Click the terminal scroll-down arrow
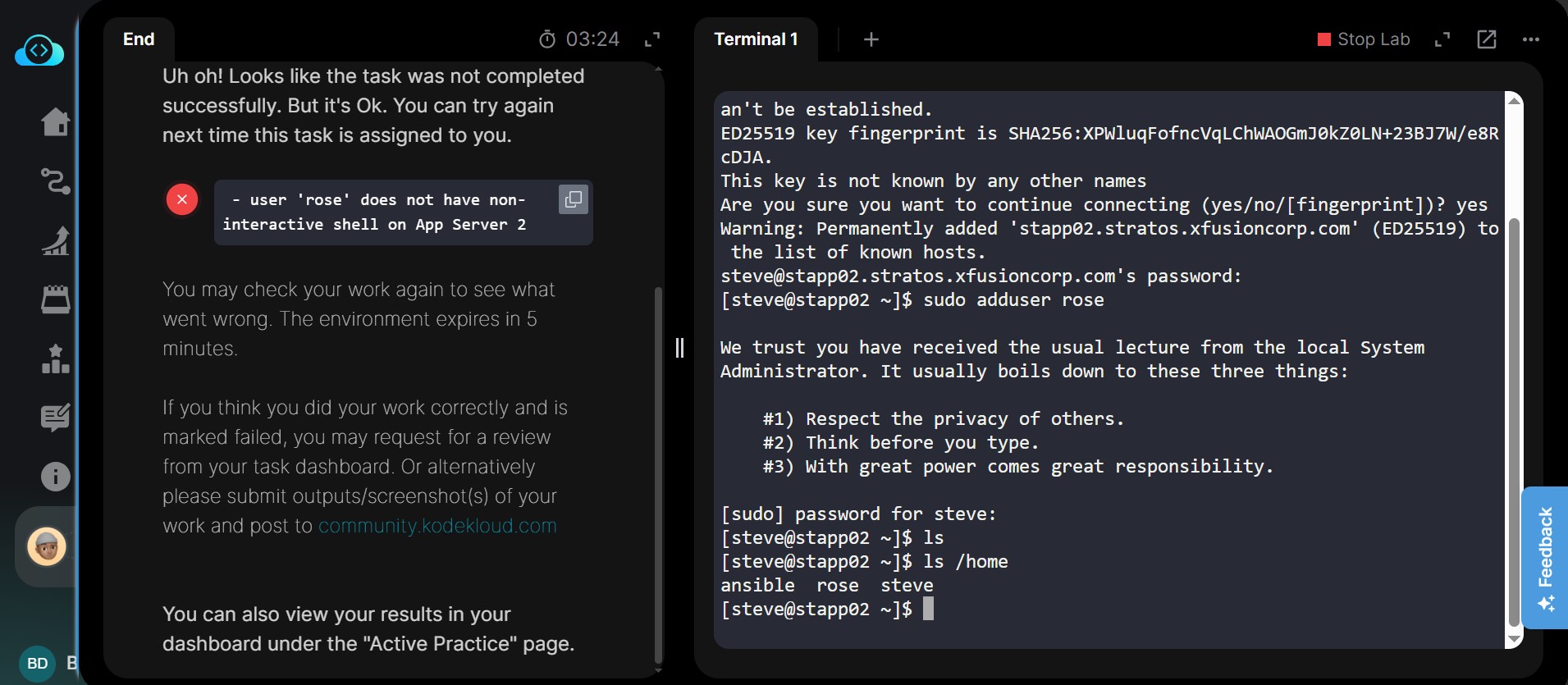The width and height of the screenshot is (1568, 685). (x=1515, y=639)
